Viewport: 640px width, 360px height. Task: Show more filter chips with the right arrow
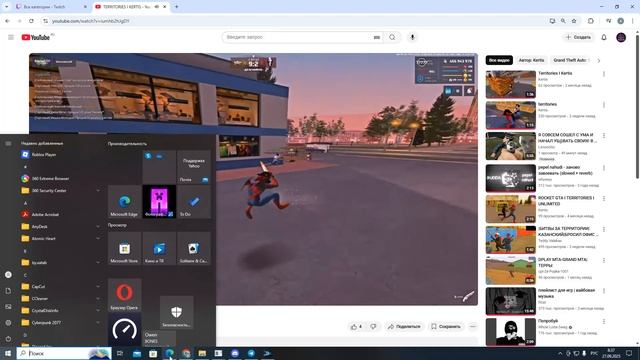point(598,60)
